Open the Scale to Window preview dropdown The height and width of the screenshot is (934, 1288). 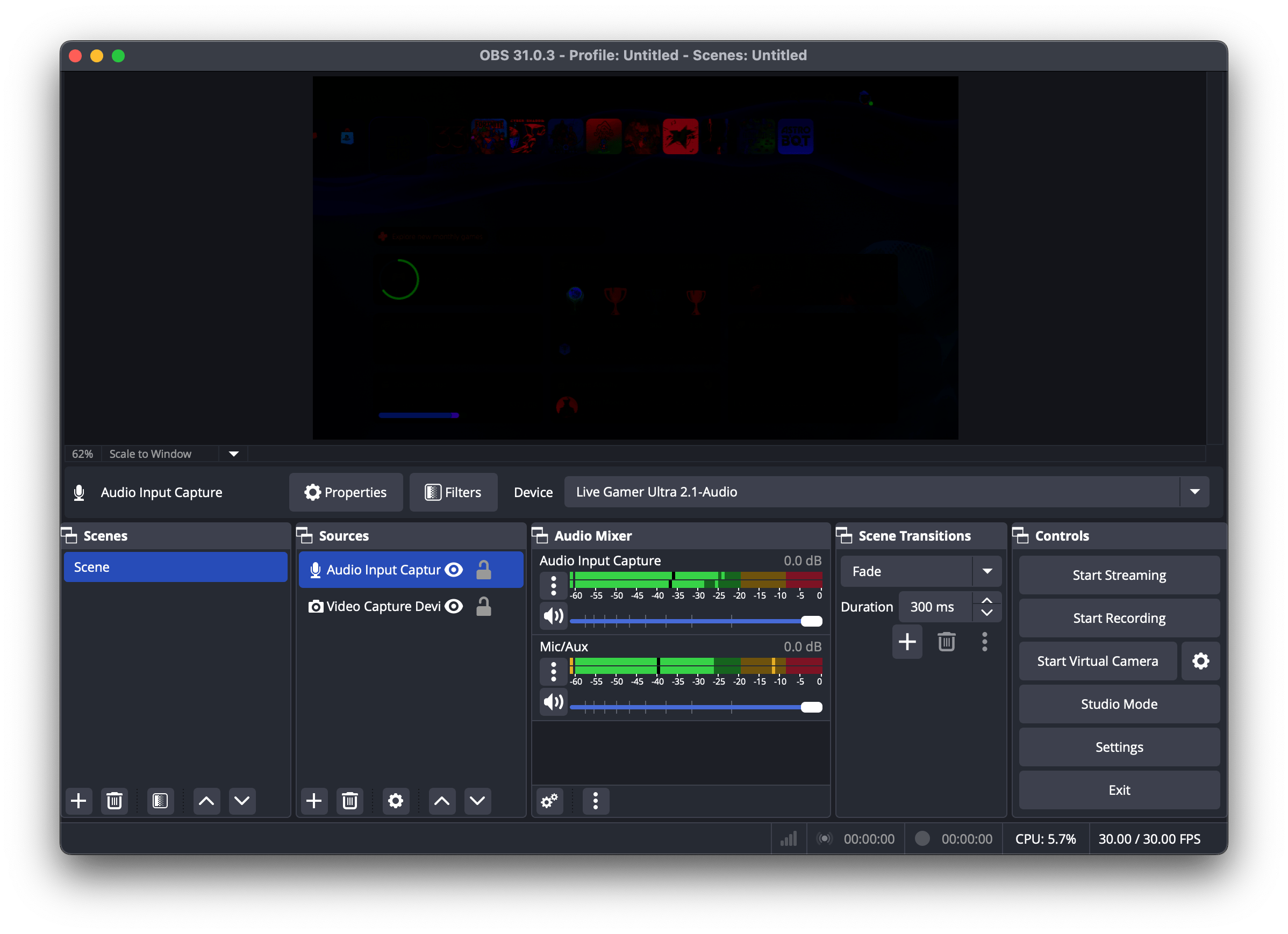(233, 454)
